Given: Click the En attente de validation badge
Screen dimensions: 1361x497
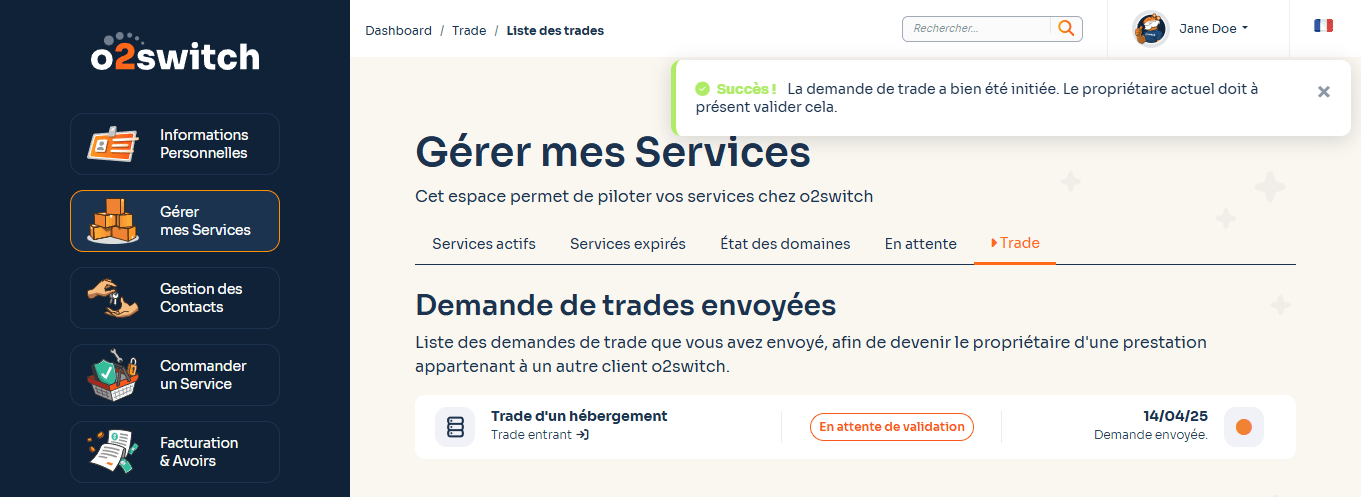Looking at the screenshot, I should [891, 427].
